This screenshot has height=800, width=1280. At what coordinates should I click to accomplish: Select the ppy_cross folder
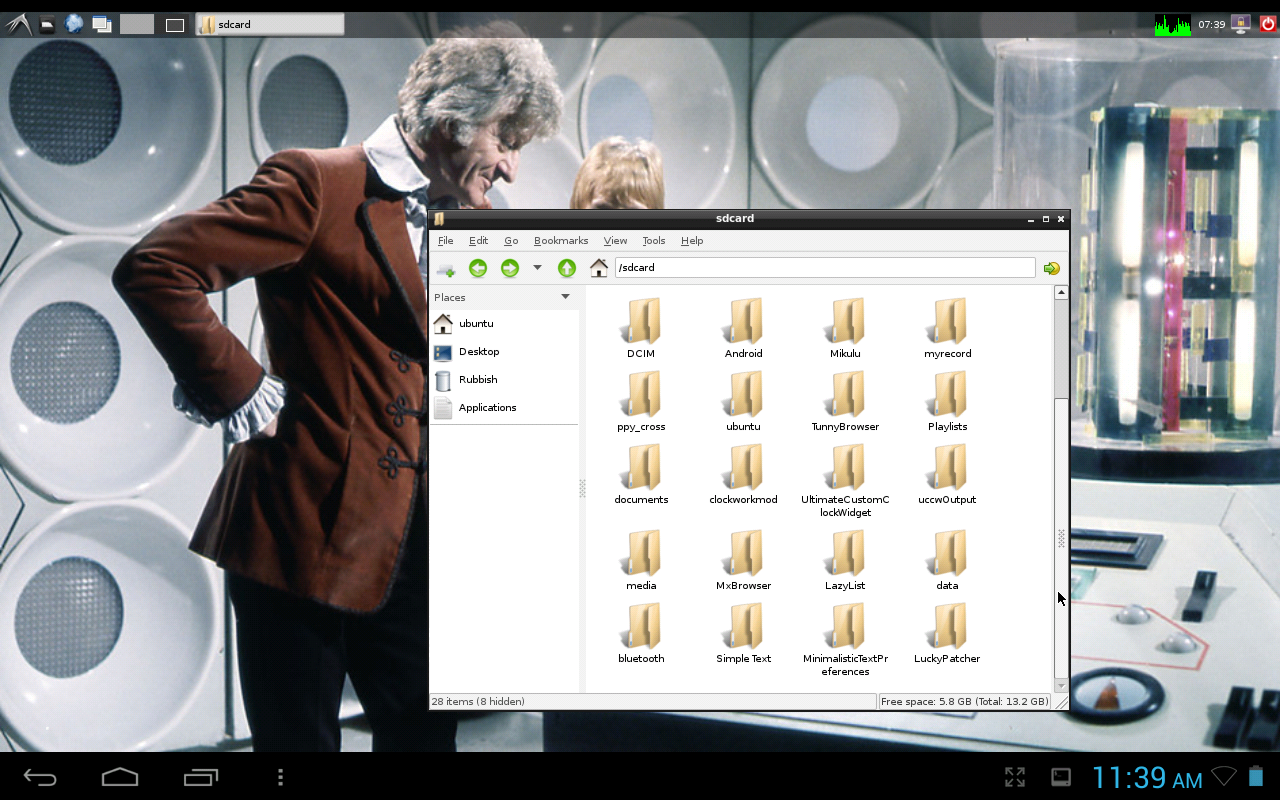click(x=641, y=402)
